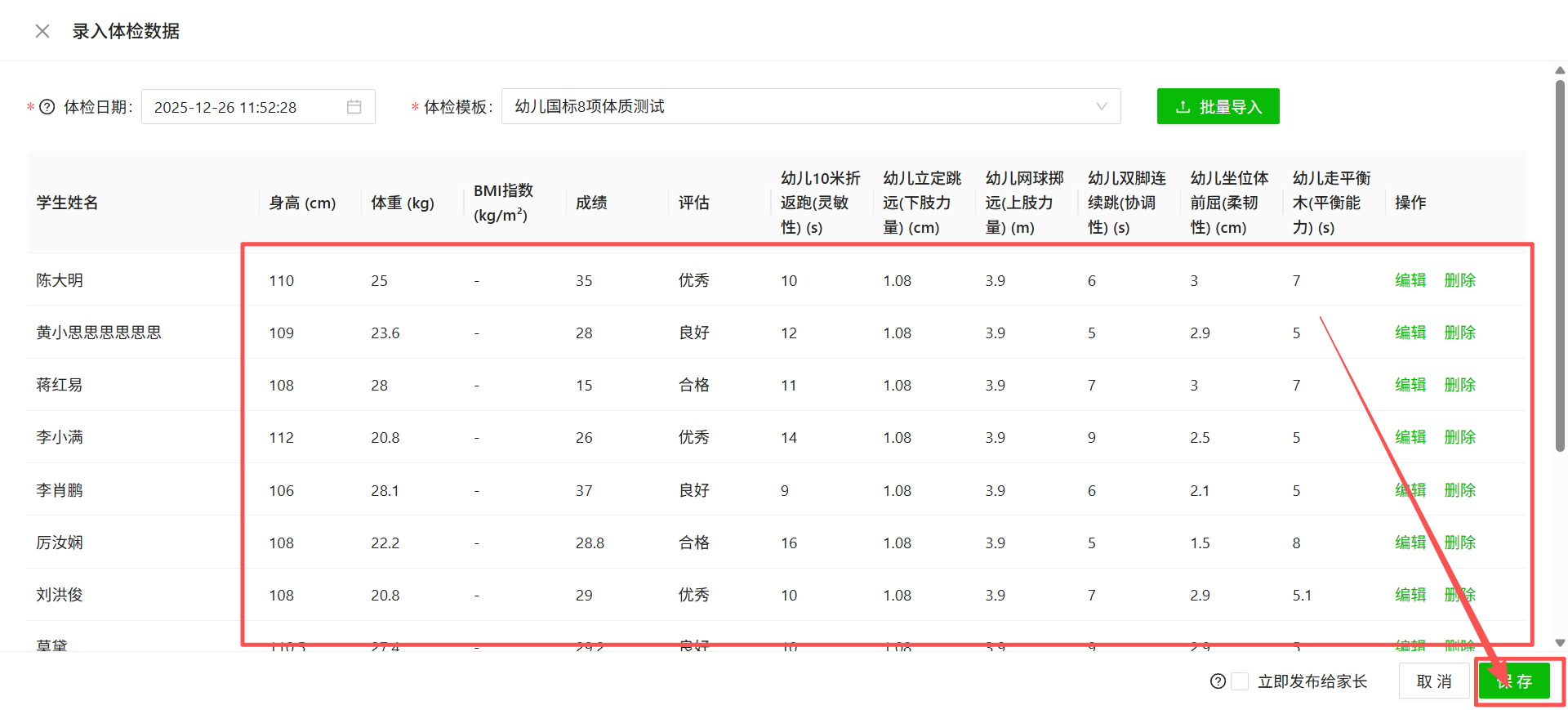Click the help icon beside 立即发布给家长
Image resolution: width=1568 pixels, height=710 pixels.
coord(1218,681)
